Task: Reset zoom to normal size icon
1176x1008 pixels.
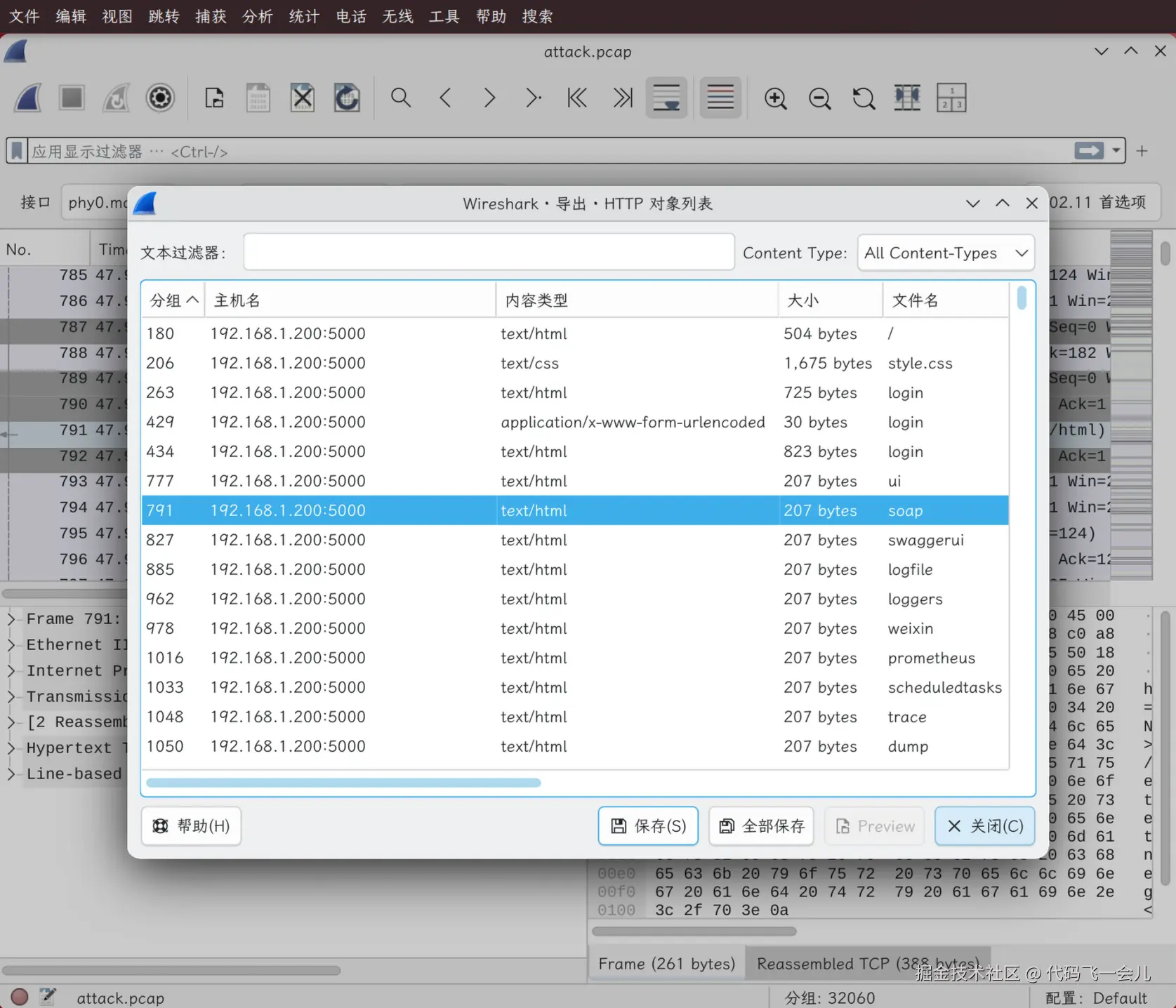Action: pos(864,98)
